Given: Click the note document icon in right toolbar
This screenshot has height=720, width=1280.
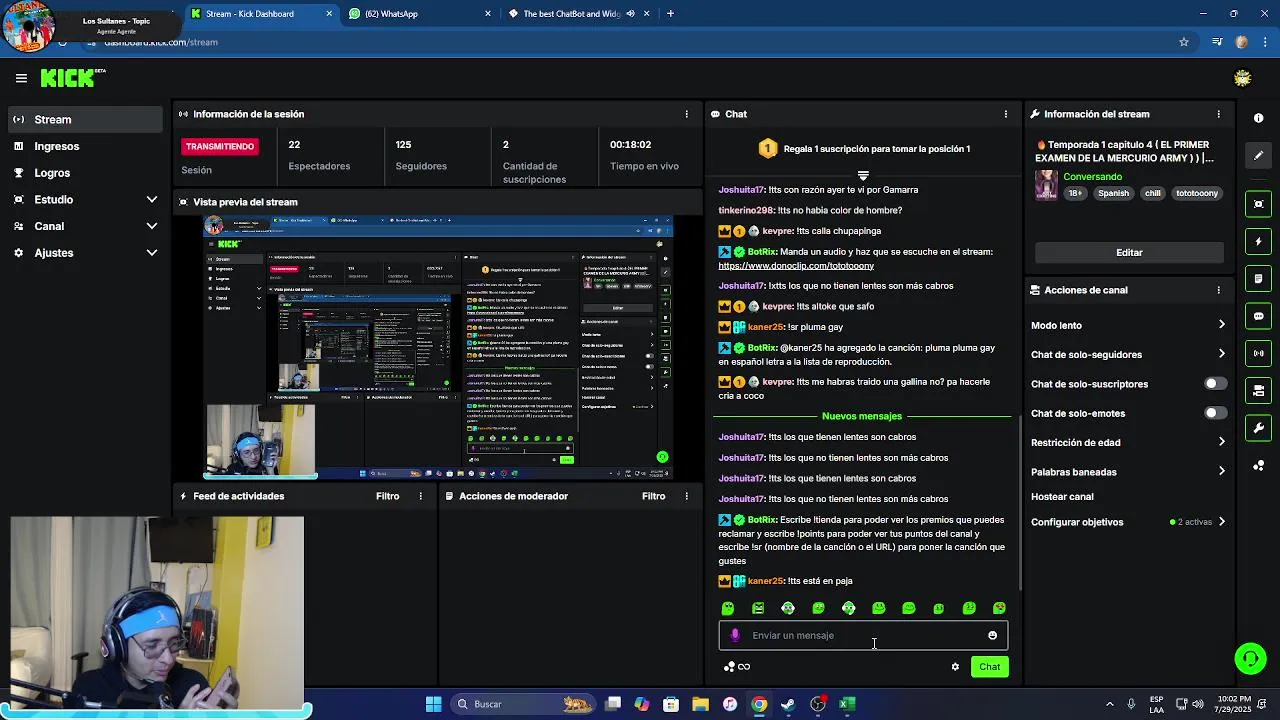Looking at the screenshot, I should [x=1258, y=279].
